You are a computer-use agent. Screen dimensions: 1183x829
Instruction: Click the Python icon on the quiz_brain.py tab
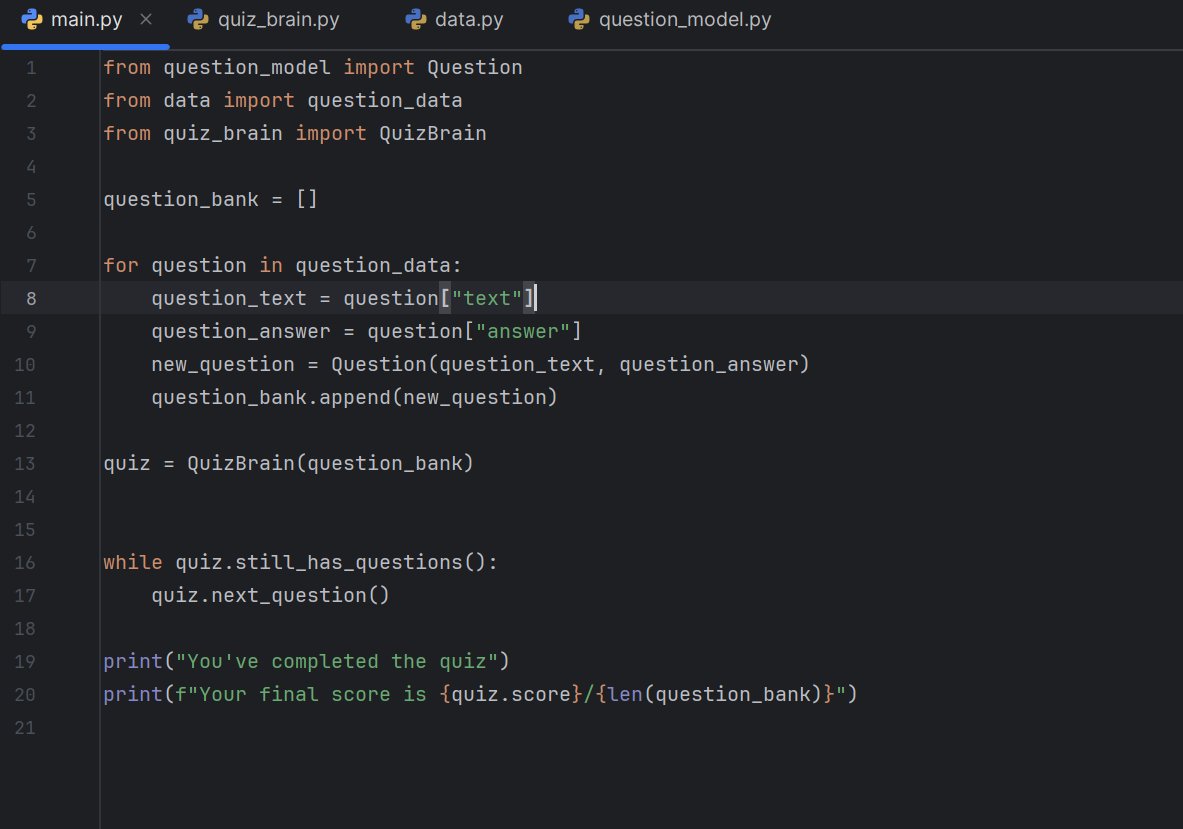click(196, 18)
